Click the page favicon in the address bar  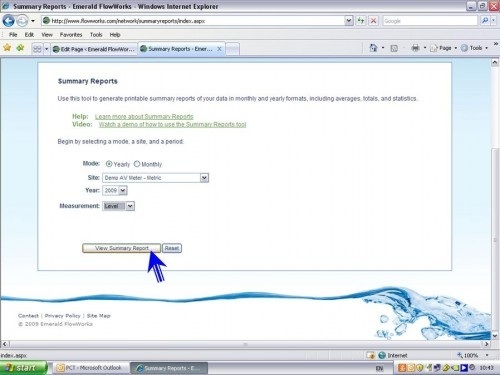coord(47,21)
